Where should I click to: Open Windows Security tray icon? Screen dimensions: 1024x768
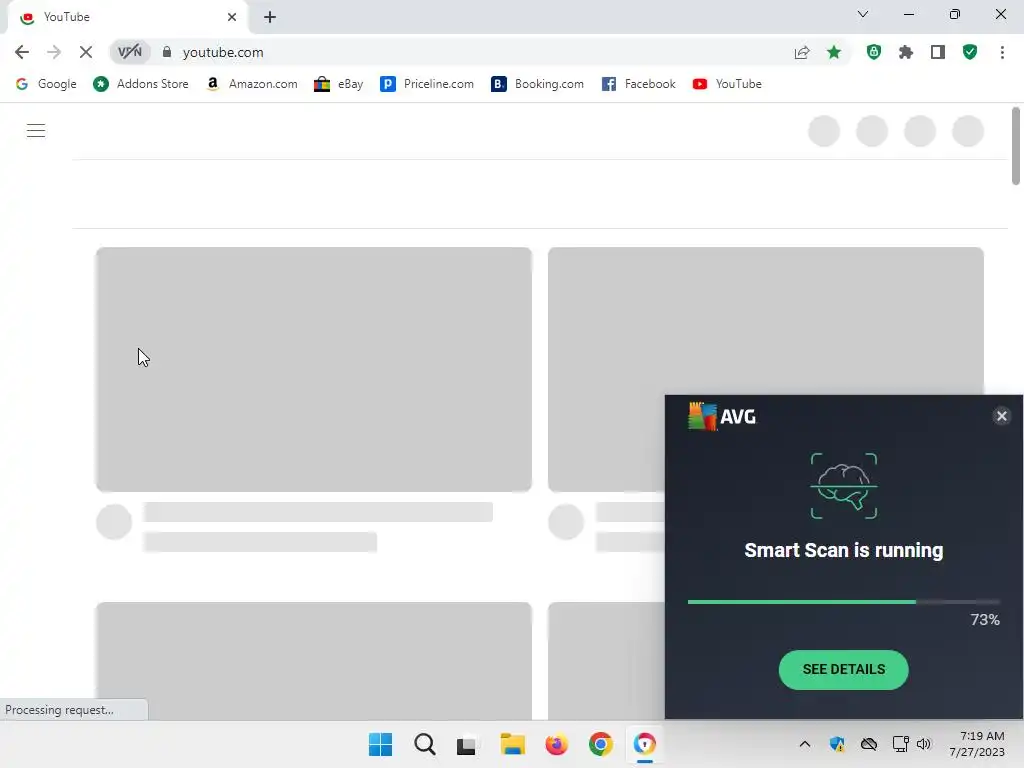tap(837, 744)
